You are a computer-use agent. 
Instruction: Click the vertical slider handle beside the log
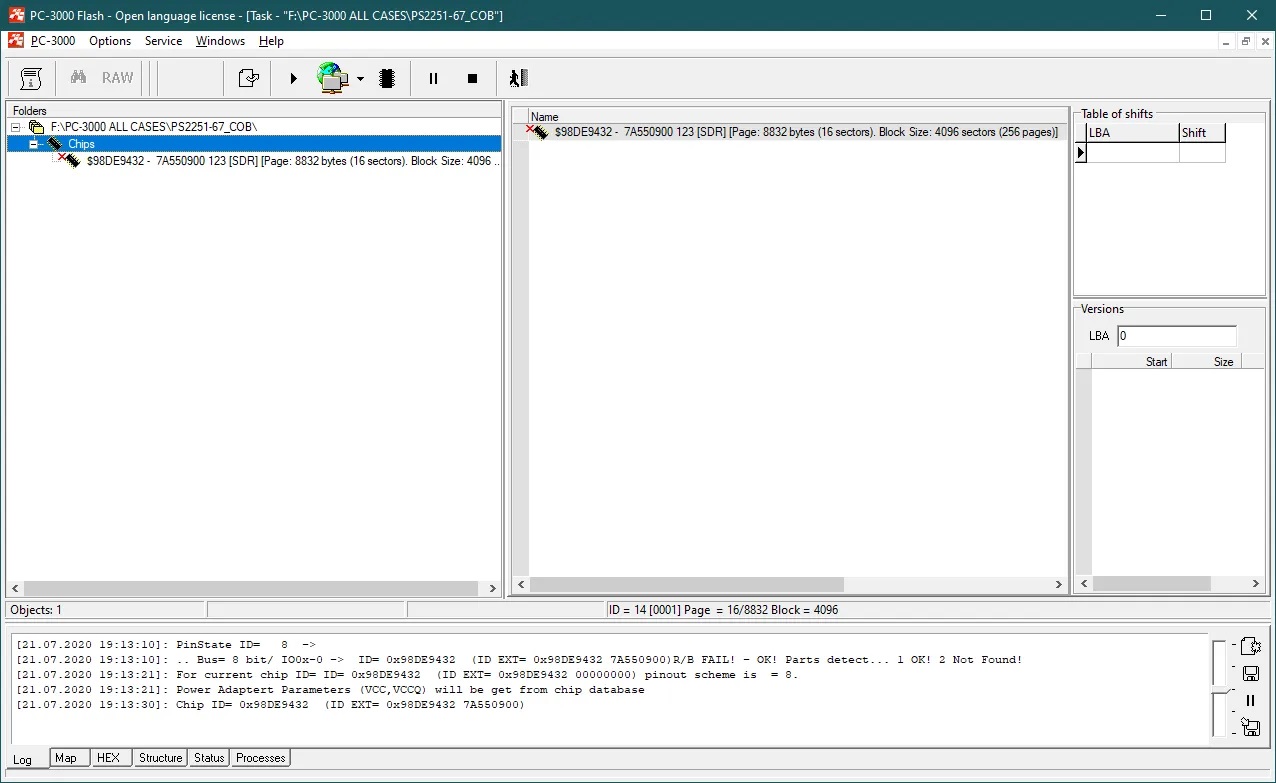pyautogui.click(x=1218, y=691)
